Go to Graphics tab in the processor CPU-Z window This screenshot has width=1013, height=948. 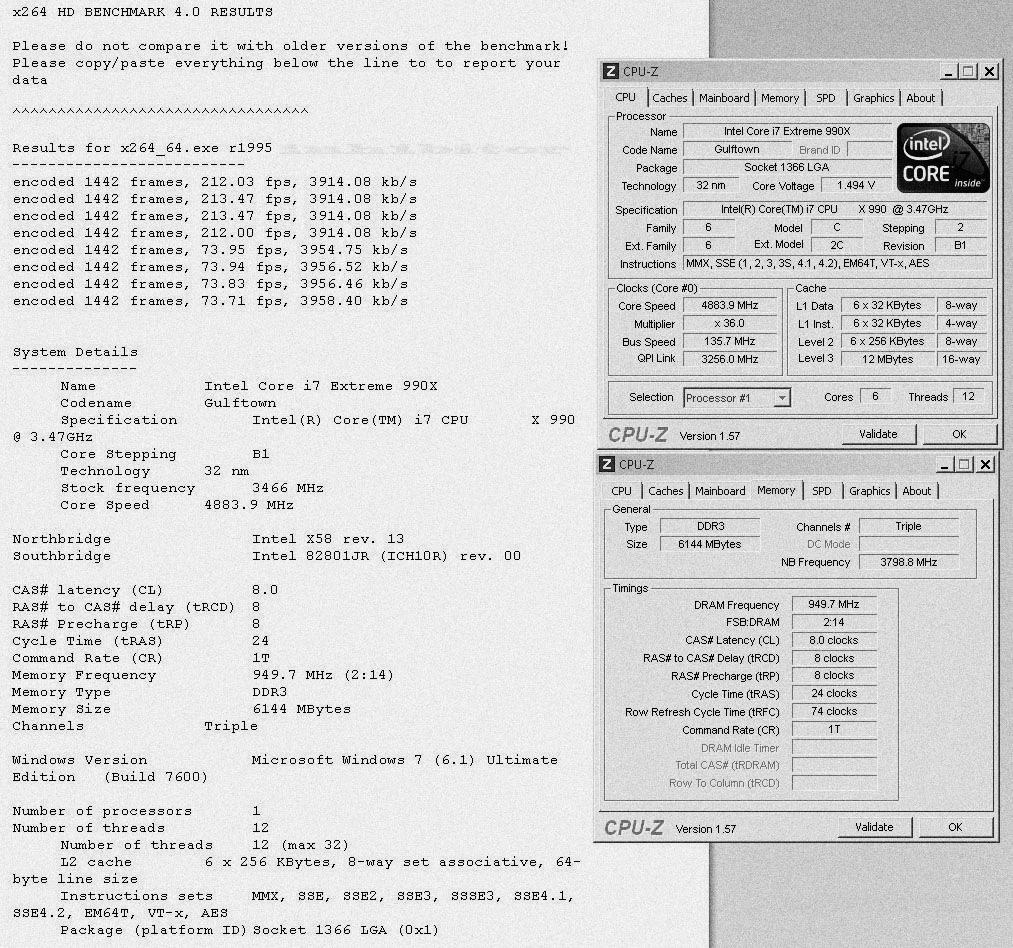point(873,98)
